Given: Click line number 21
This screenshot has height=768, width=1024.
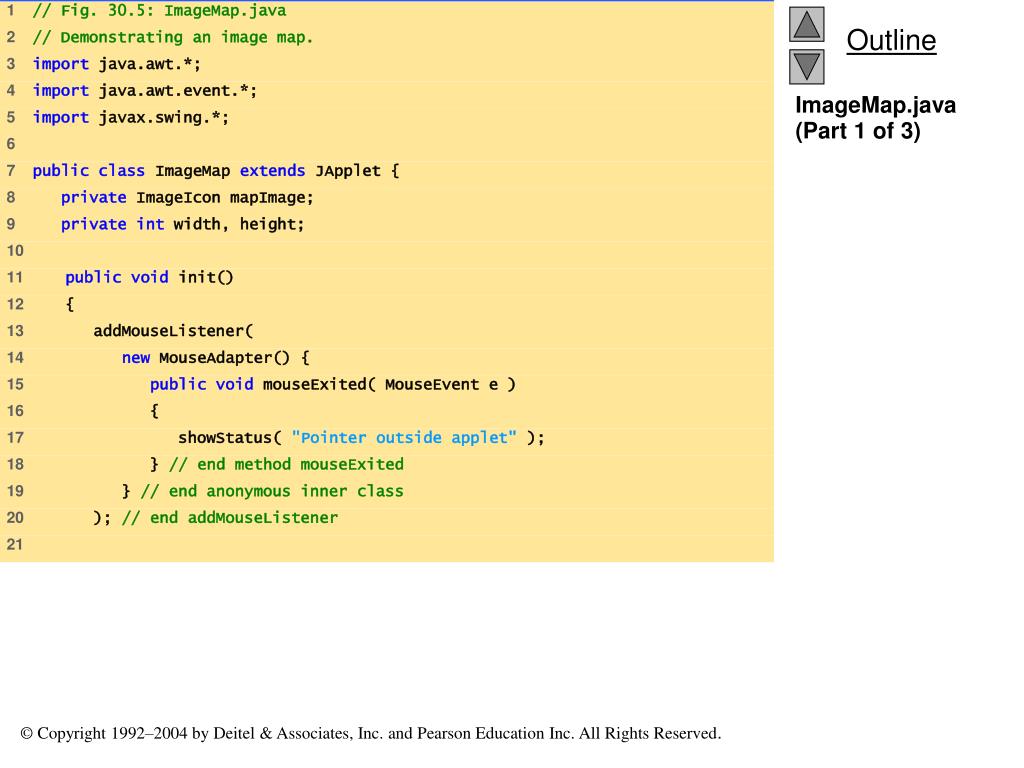Looking at the screenshot, I should point(14,545).
